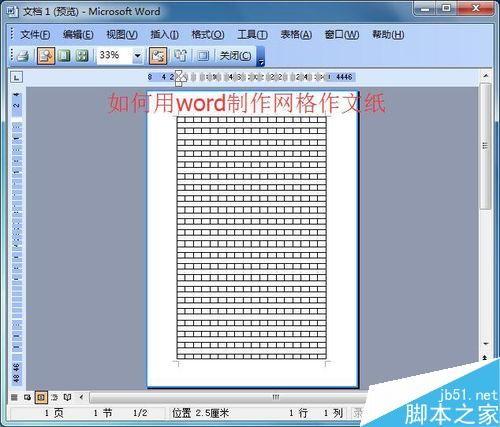The image size is (500, 427).
Task: Click the 33% zoom percentage field
Action: click(x=114, y=55)
